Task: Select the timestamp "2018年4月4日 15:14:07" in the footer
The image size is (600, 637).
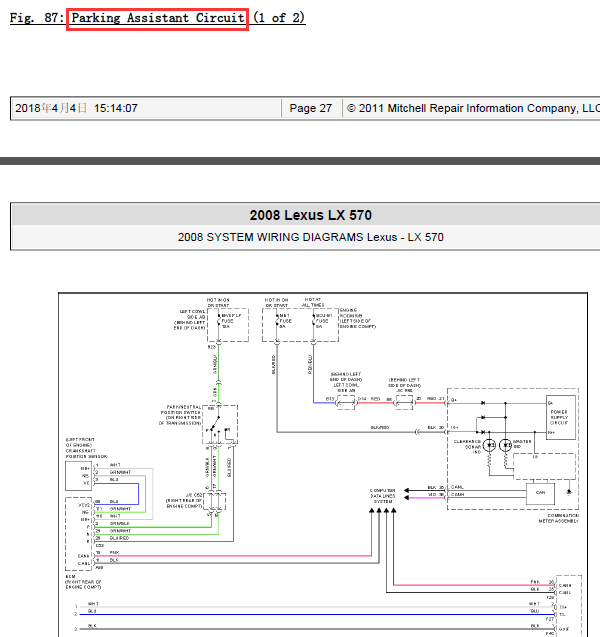Action: tap(76, 108)
